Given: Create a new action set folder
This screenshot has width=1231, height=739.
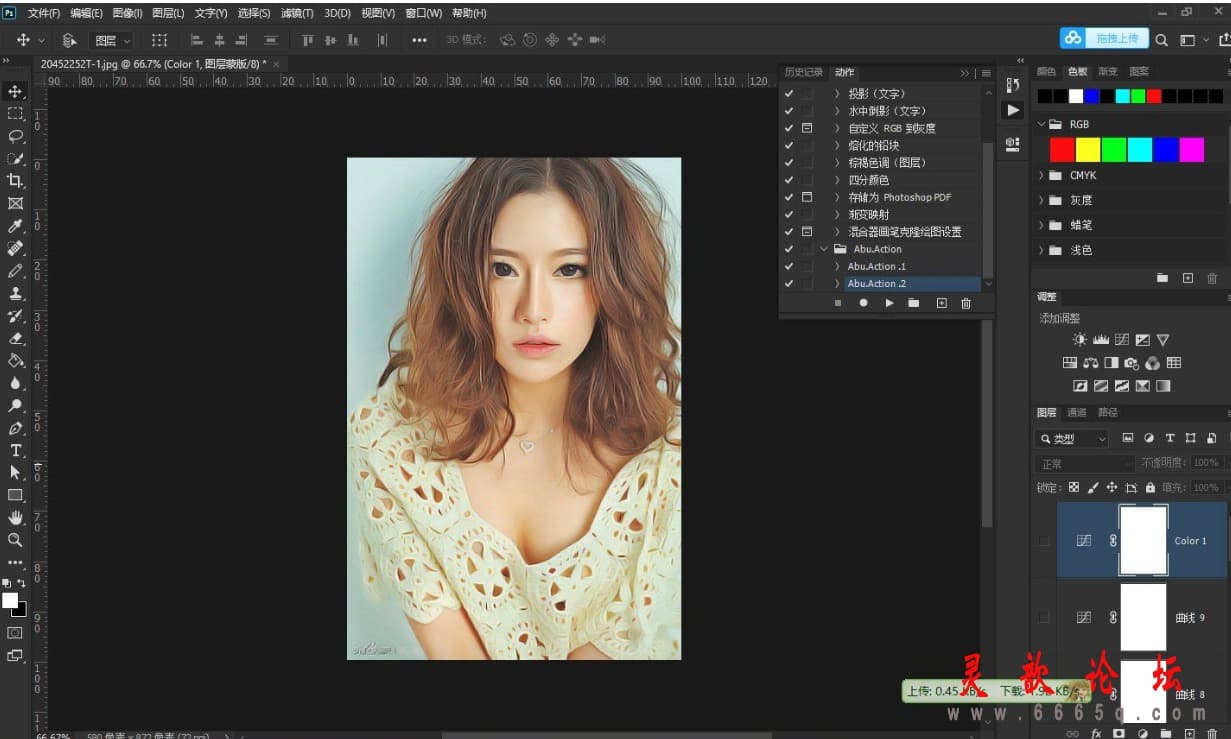Looking at the screenshot, I should (x=914, y=303).
